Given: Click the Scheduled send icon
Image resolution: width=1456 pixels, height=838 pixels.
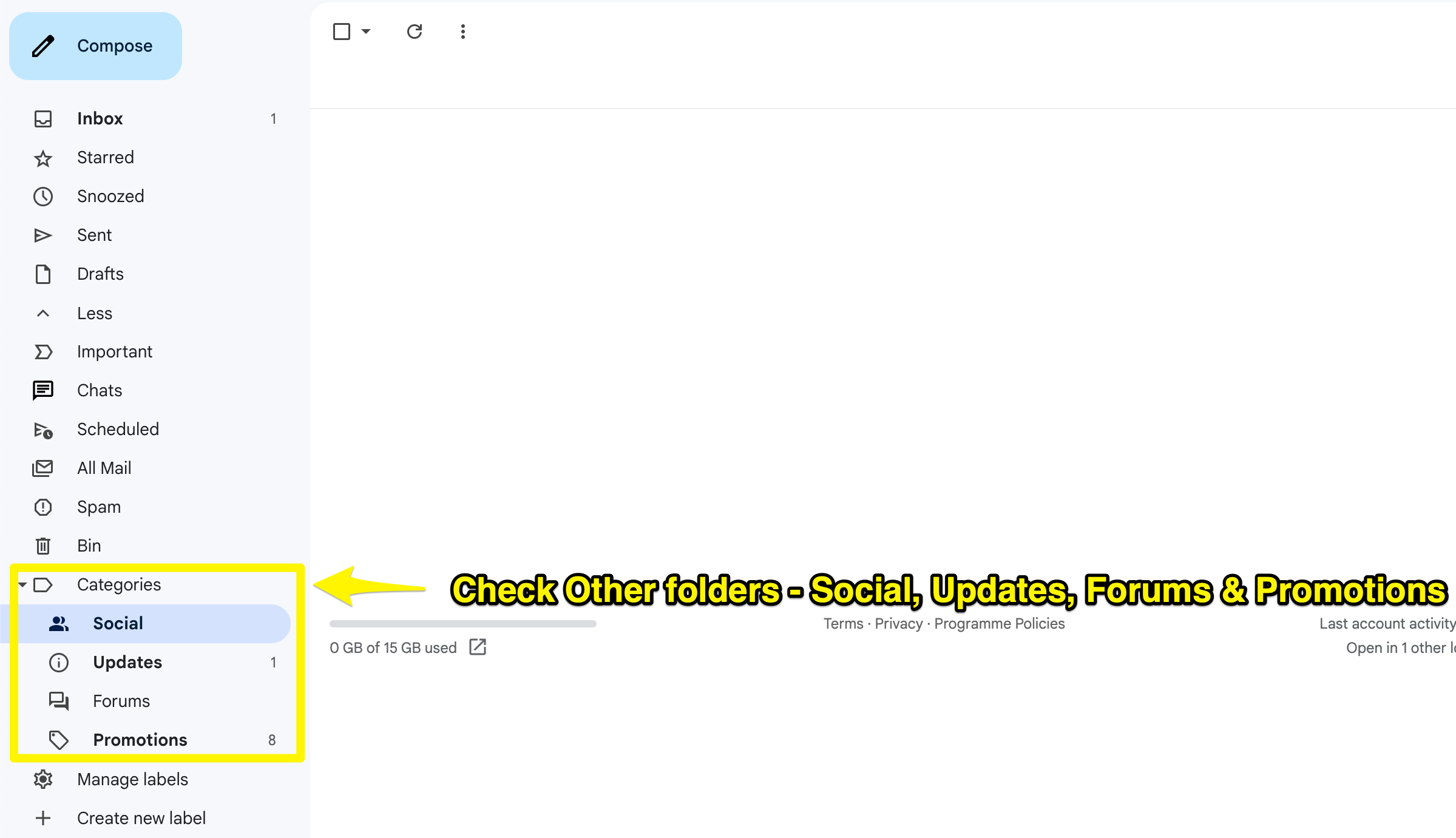Looking at the screenshot, I should tap(43, 430).
